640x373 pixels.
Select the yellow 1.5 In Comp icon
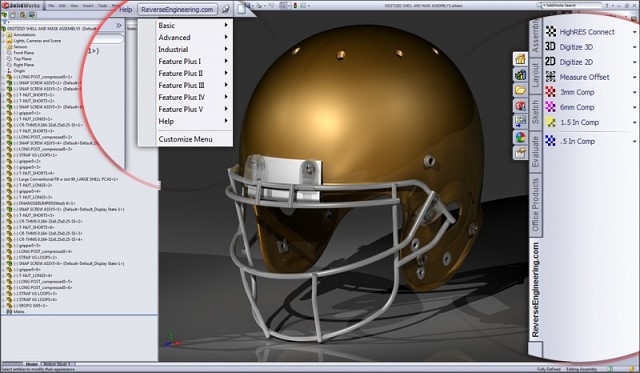click(x=551, y=122)
